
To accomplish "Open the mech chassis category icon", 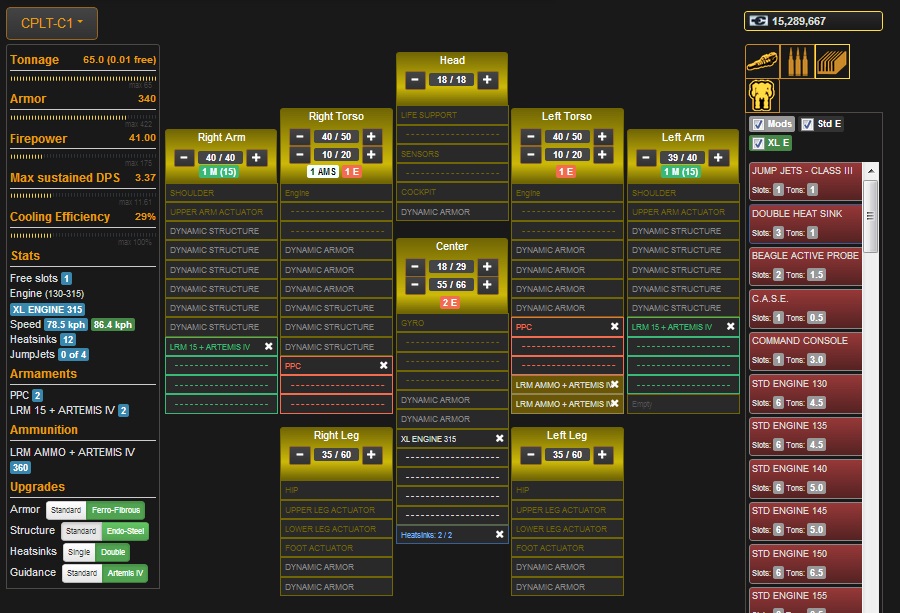I will (x=763, y=96).
